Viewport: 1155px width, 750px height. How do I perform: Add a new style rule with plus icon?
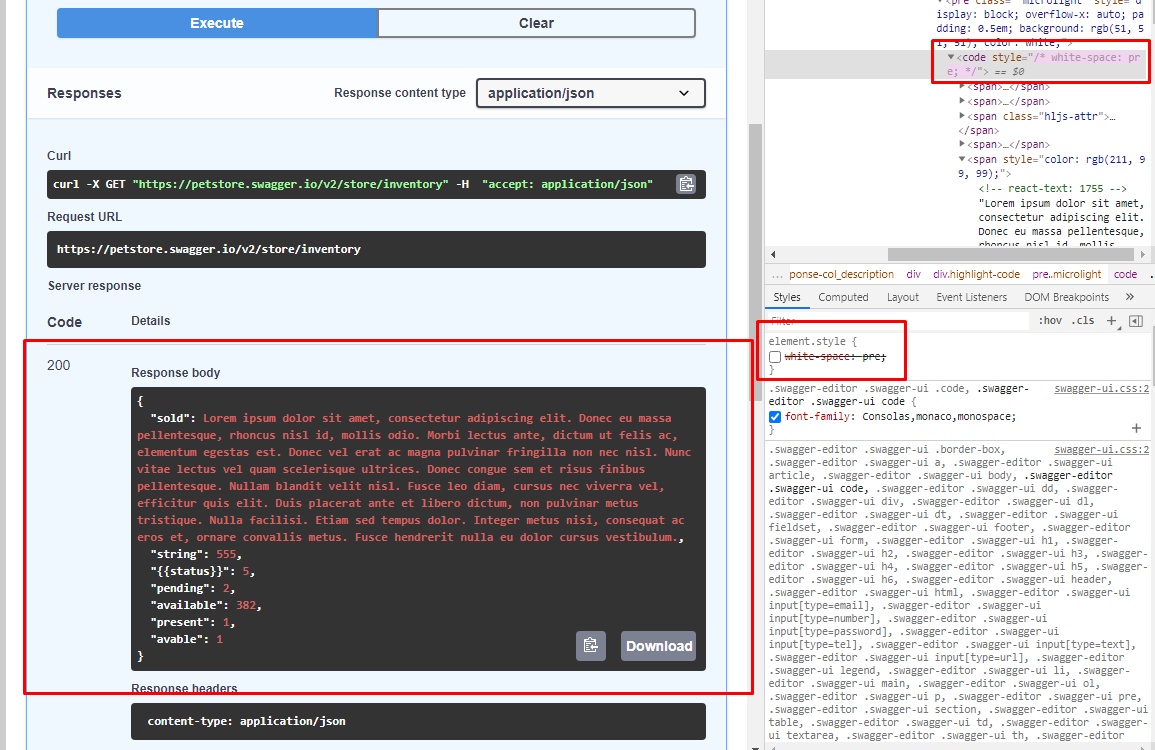coord(1112,320)
